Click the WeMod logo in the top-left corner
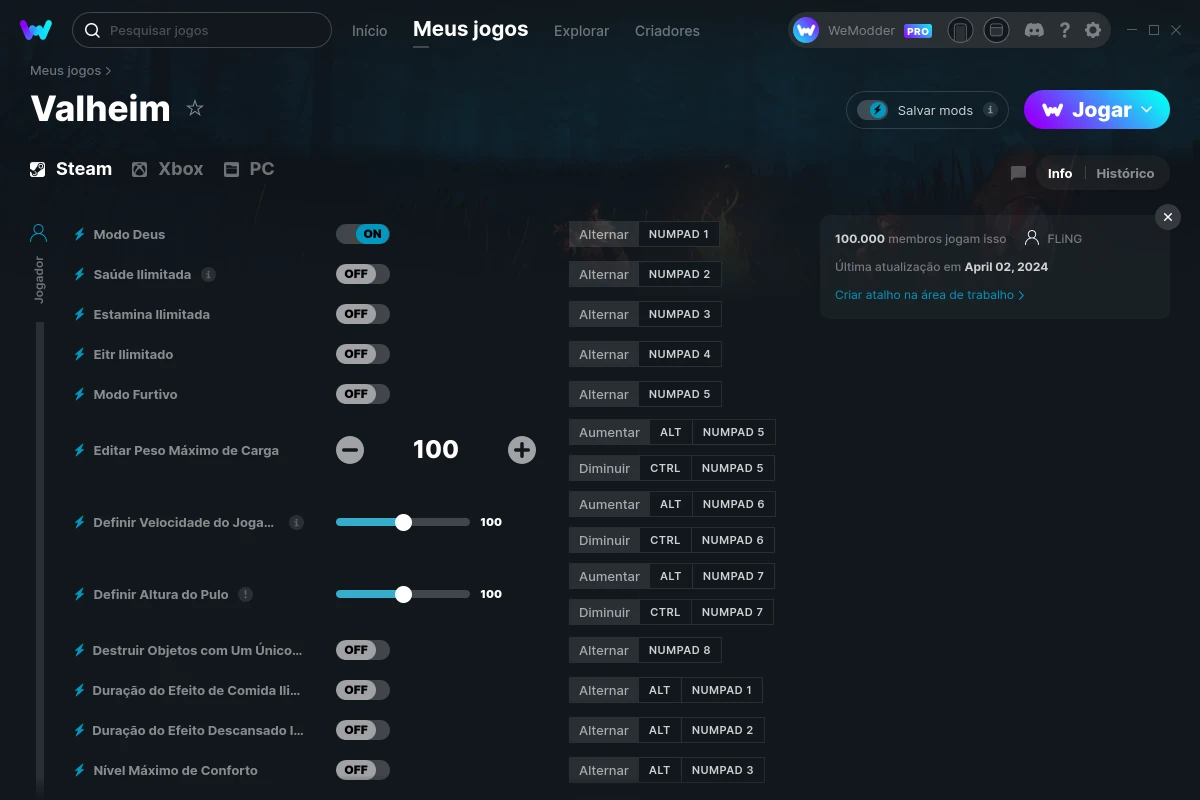The height and width of the screenshot is (800, 1200). (x=36, y=30)
